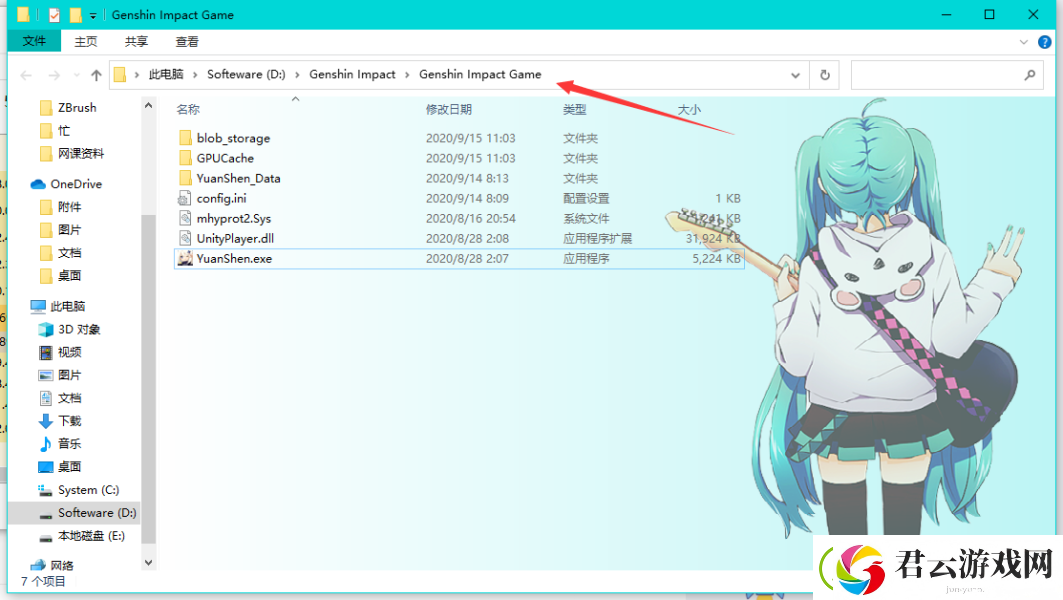Sort files by 修改日期 column
This screenshot has height=600, width=1063.
448,109
